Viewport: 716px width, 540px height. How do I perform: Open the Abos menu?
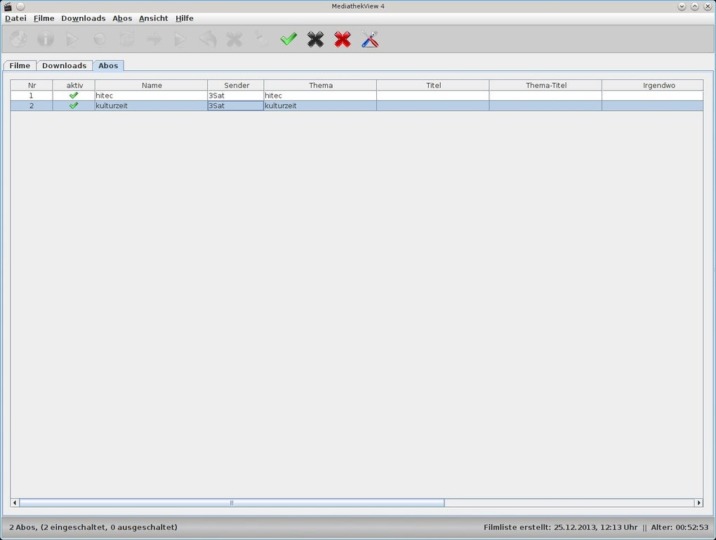(x=122, y=18)
